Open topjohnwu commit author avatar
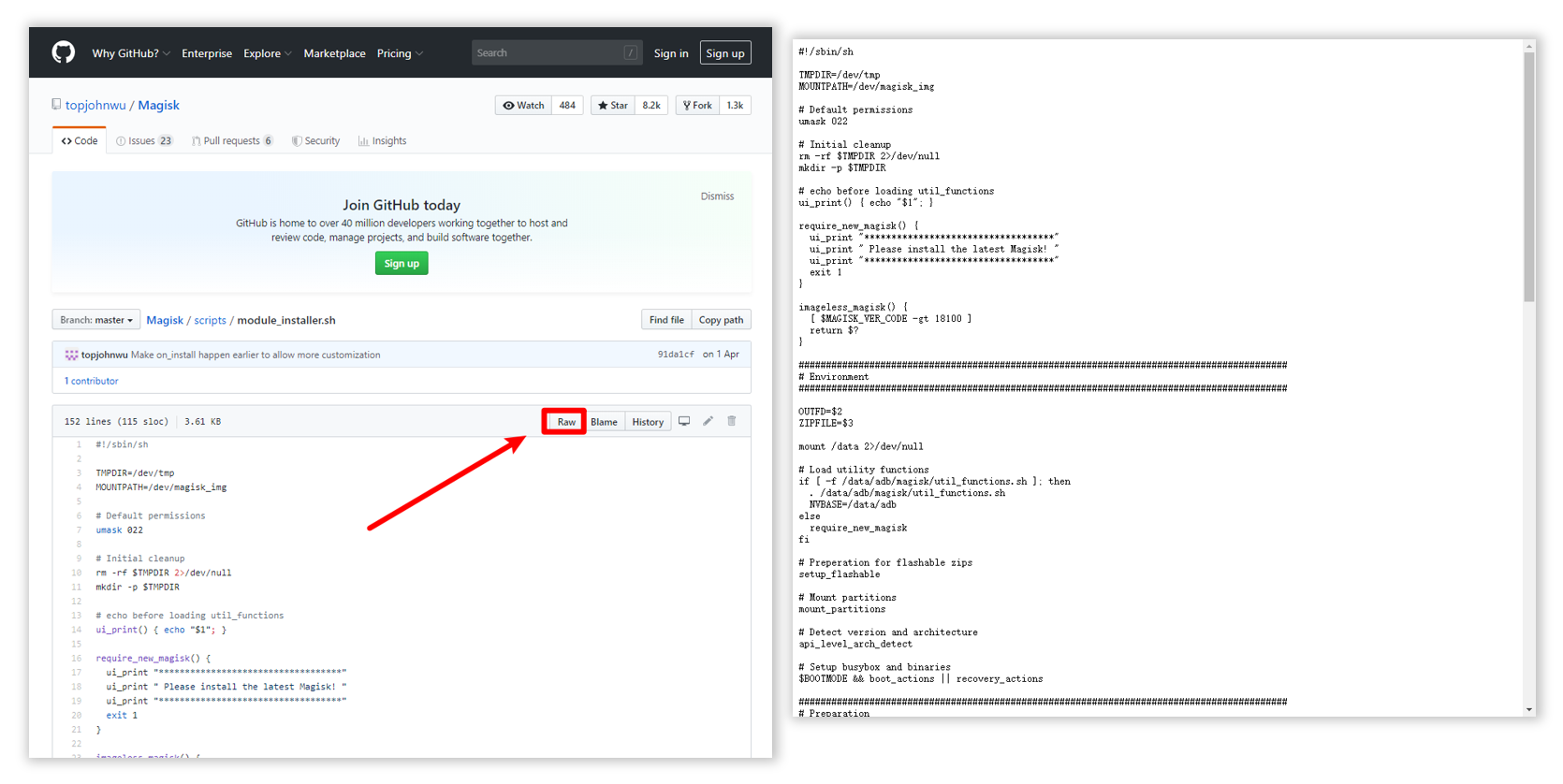The height and width of the screenshot is (784, 1563). coord(71,355)
